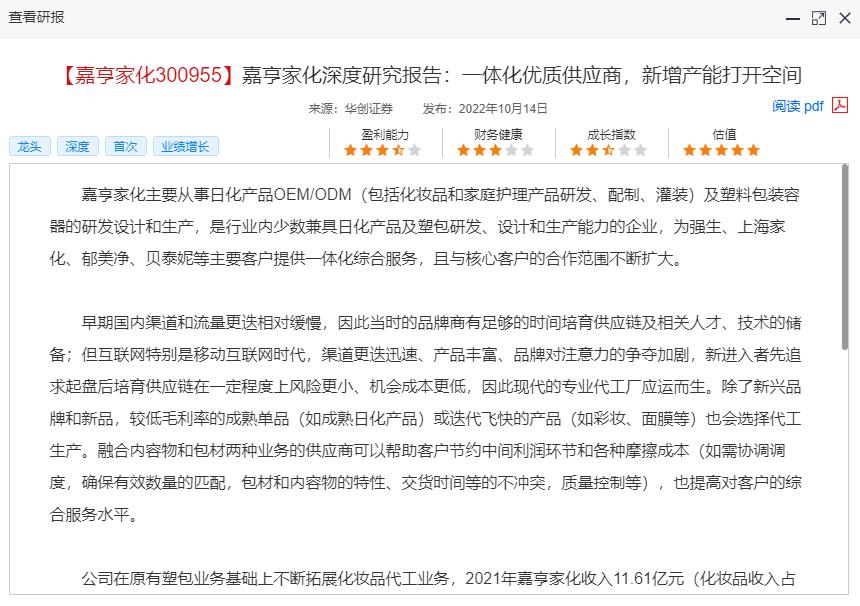860x606 pixels.
Task: Click the 财务健康 star rating
Action: (x=495, y=150)
